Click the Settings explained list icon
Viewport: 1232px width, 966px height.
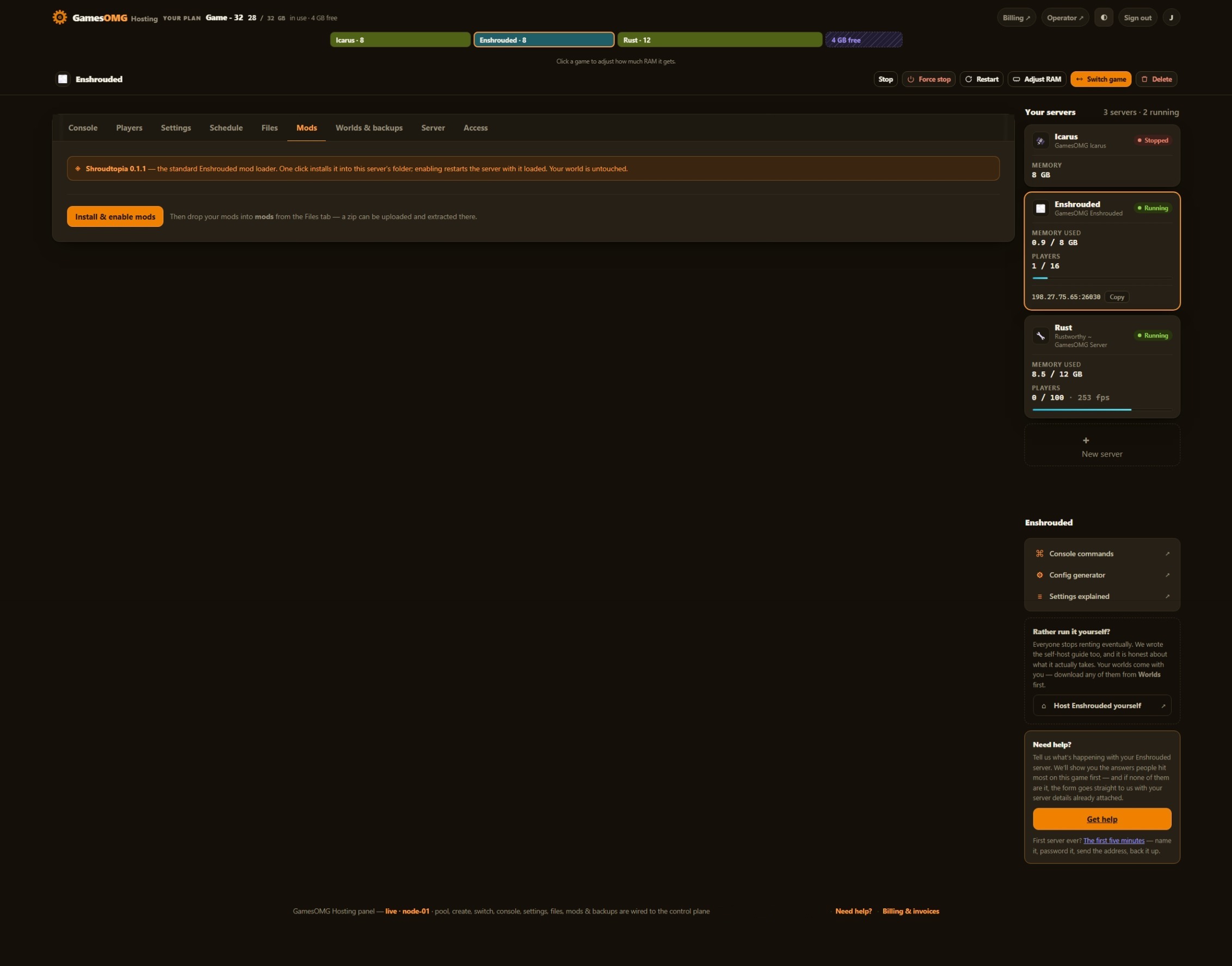point(1039,597)
